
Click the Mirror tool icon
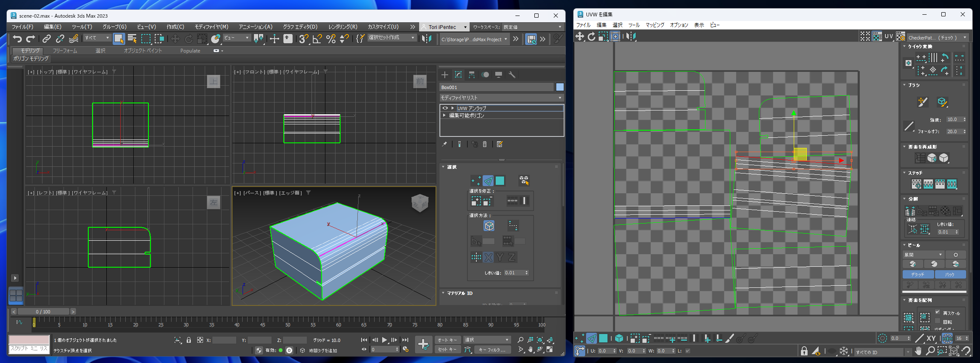[426, 39]
